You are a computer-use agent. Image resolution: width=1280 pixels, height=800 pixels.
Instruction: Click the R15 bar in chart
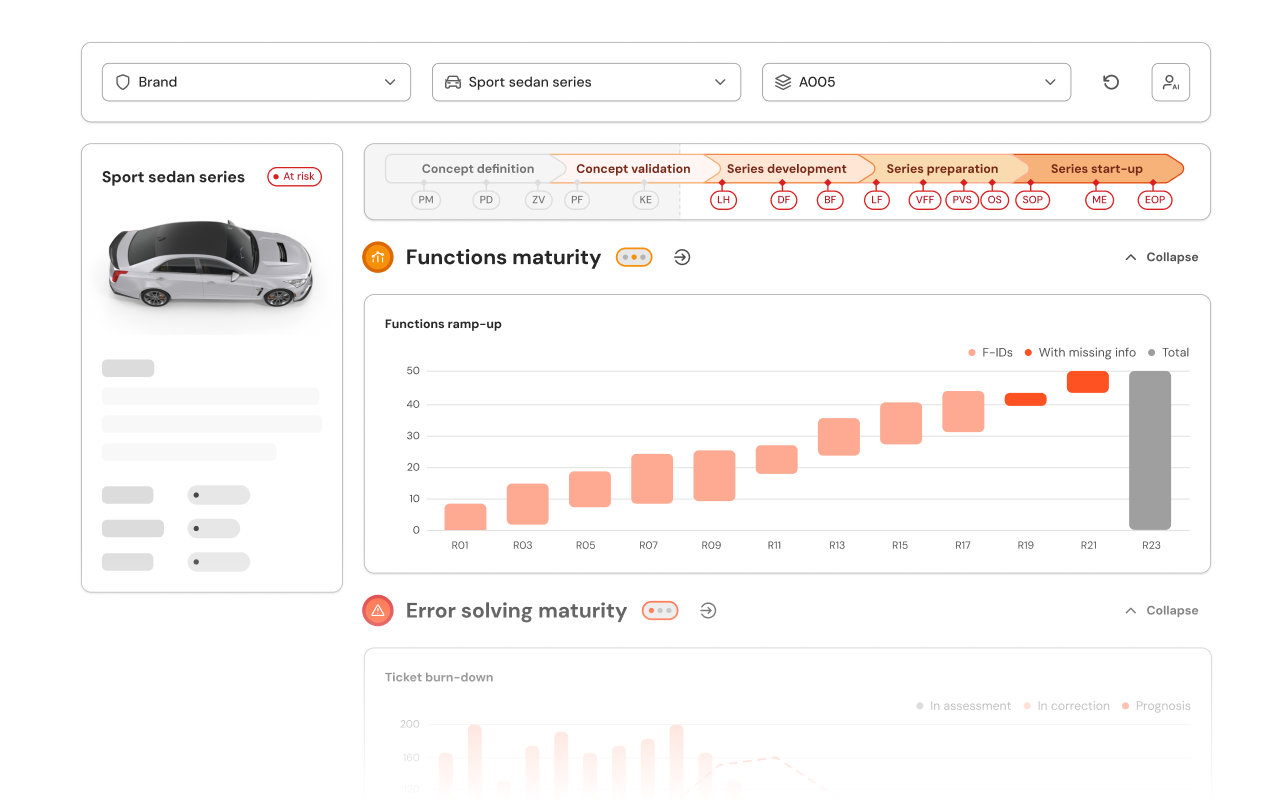tap(901, 423)
